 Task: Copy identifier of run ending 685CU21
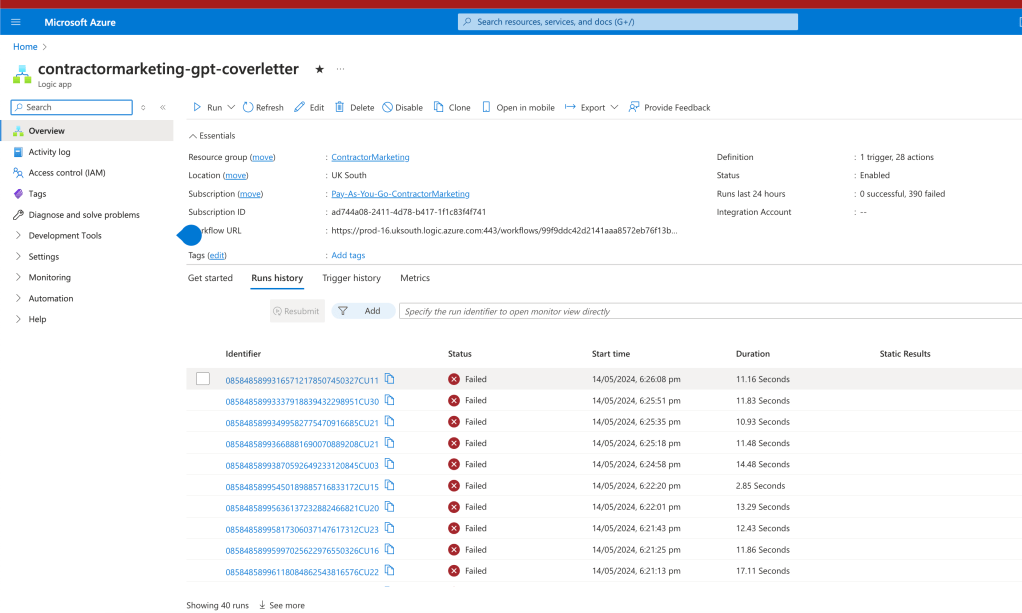[389, 422]
